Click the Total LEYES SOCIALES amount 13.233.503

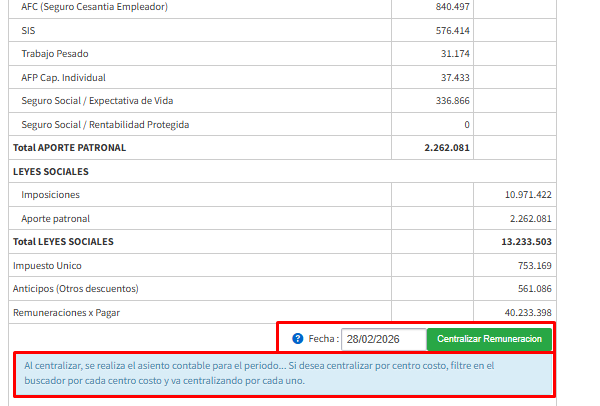[526, 242]
